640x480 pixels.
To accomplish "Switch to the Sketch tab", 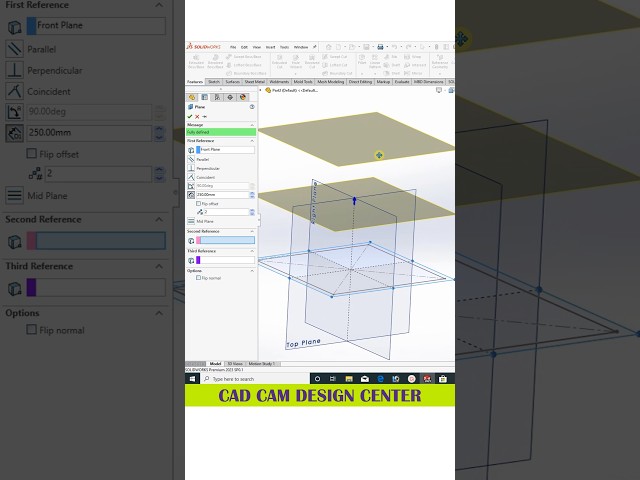I will point(214,82).
